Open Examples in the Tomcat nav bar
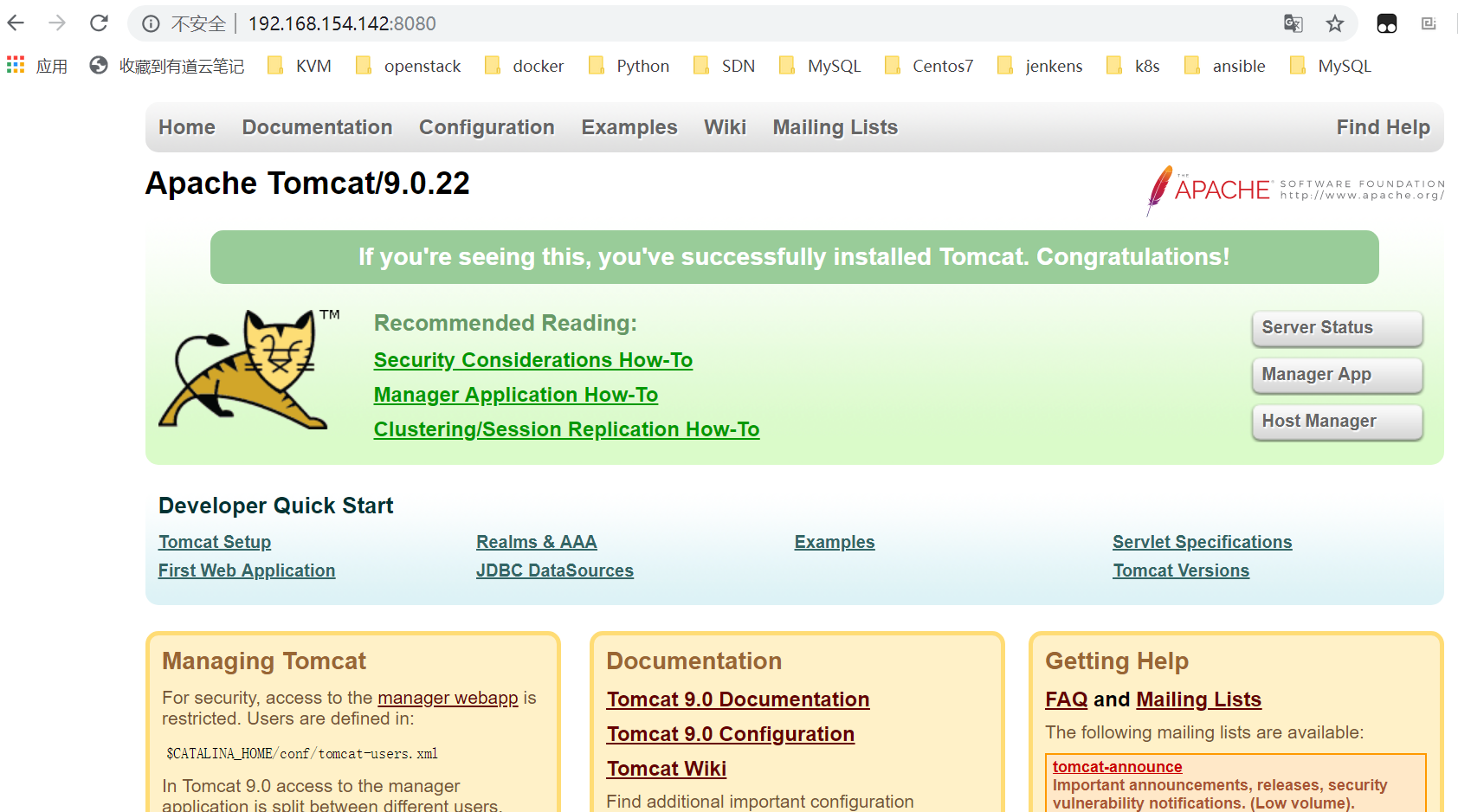 coord(629,127)
